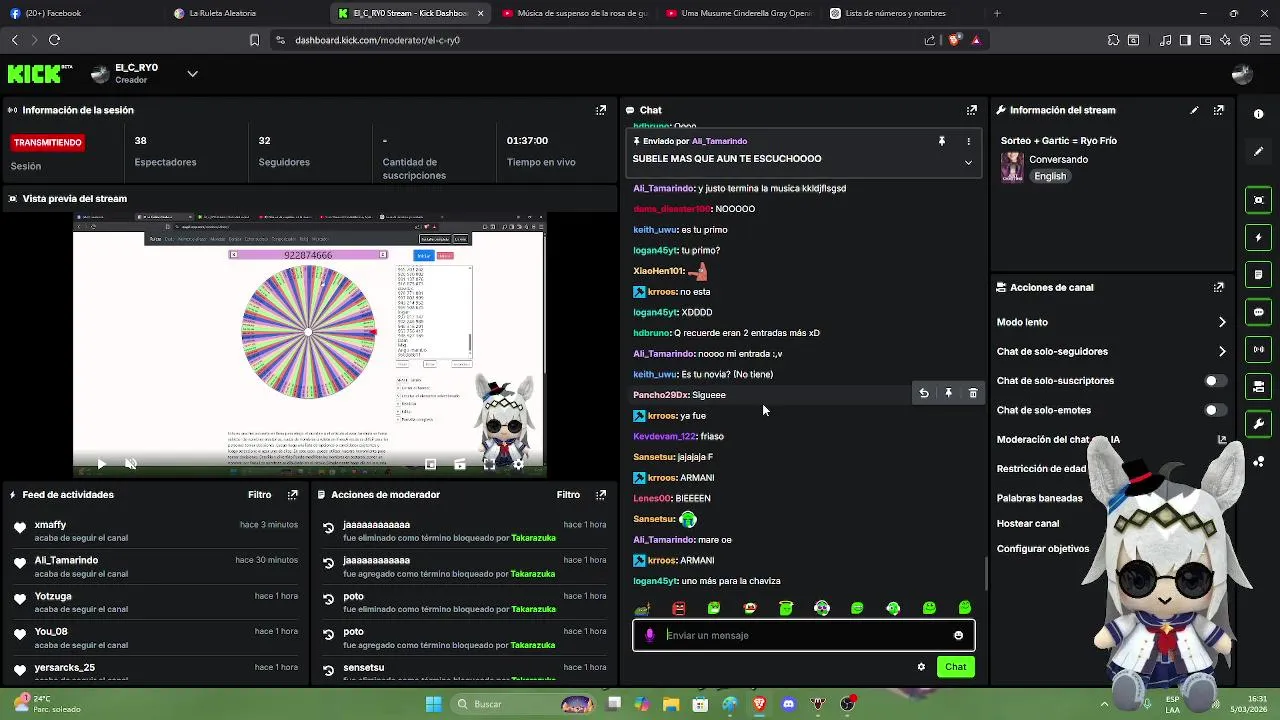Expand the Modo lento options
The height and width of the screenshot is (720, 1280).
[1222, 322]
